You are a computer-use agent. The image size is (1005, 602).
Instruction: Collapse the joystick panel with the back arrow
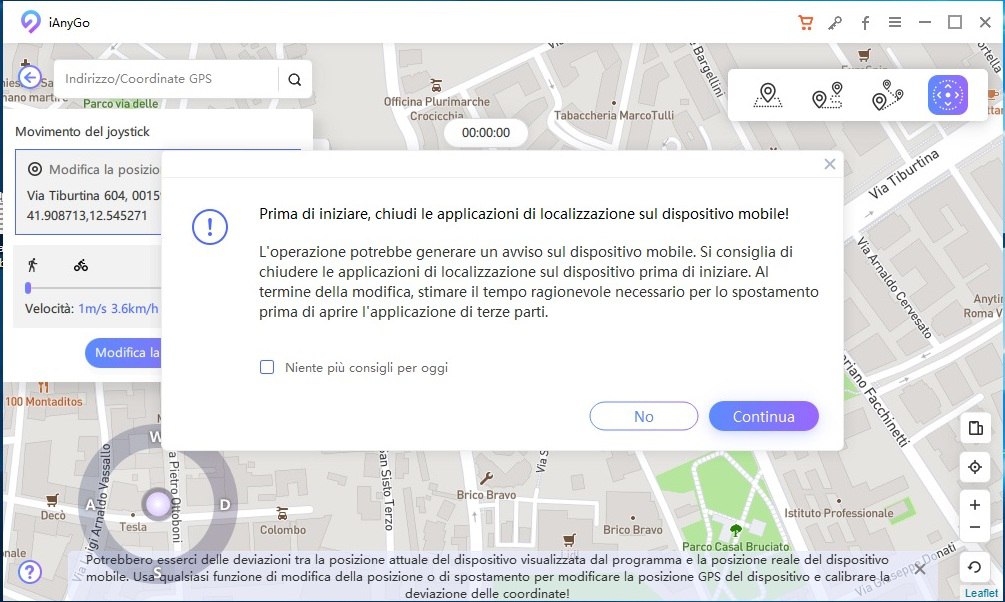(29, 77)
